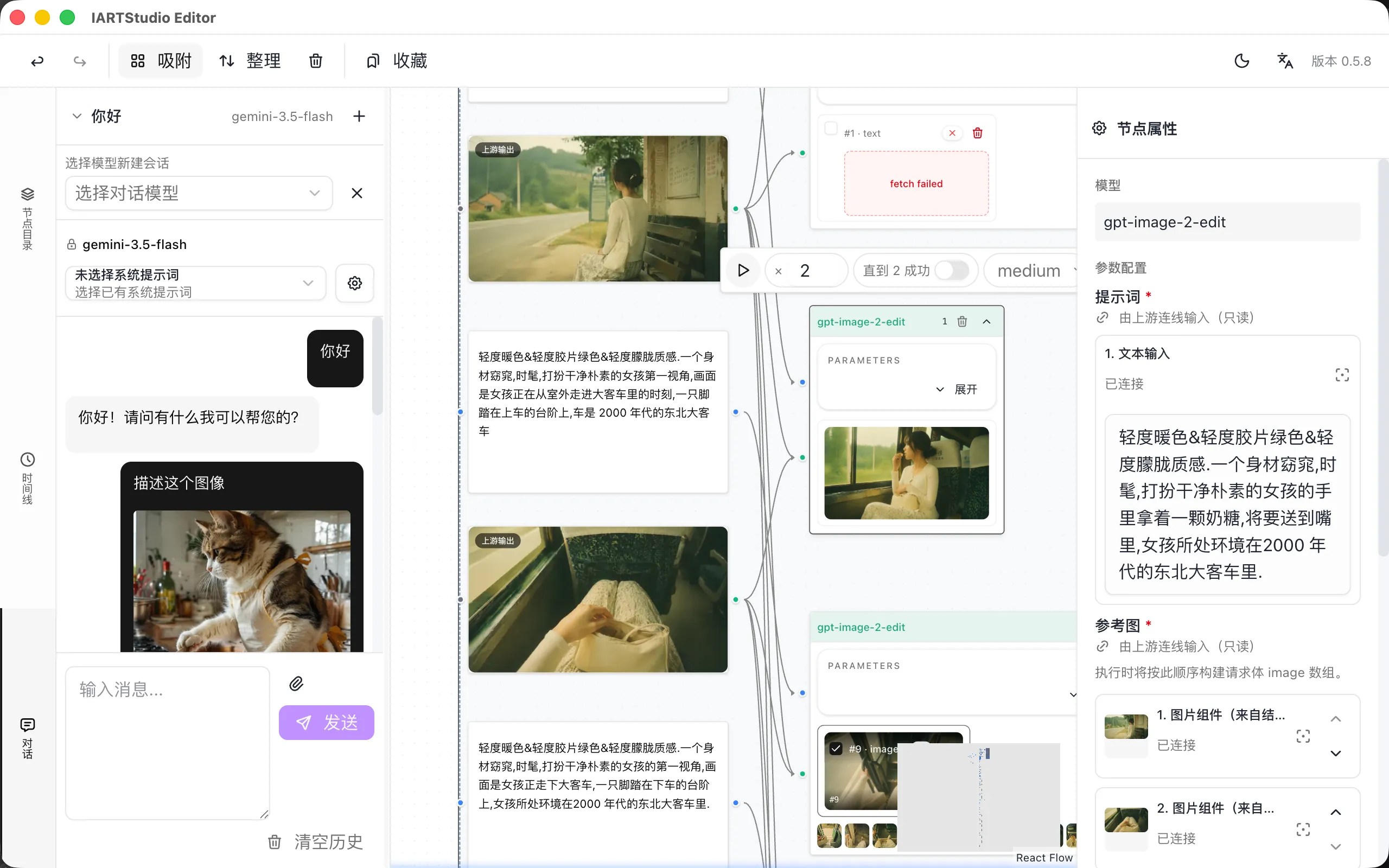Open the 对话 sidebar tab
1389x868 pixels.
click(x=28, y=738)
